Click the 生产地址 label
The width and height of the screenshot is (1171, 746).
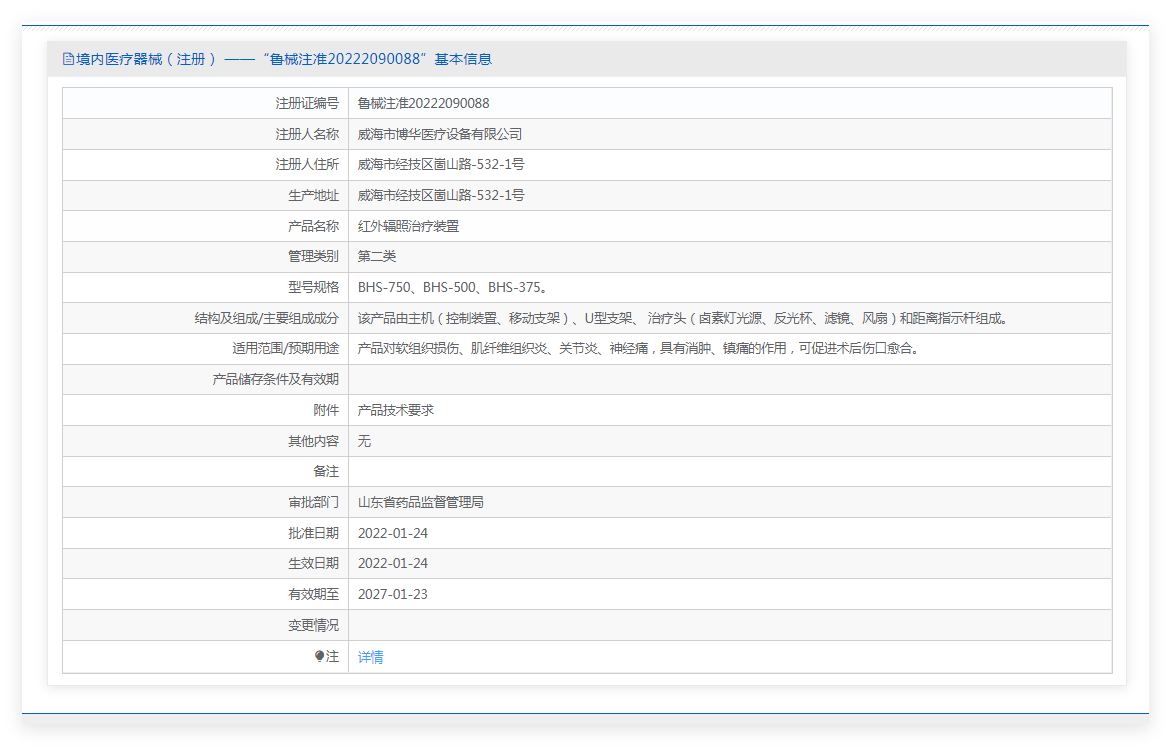314,196
